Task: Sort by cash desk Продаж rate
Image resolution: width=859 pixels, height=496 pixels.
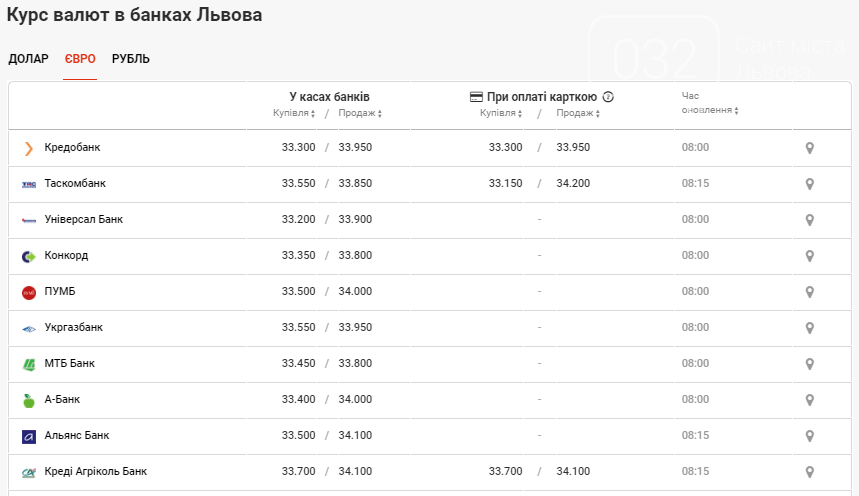Action: [x=360, y=113]
